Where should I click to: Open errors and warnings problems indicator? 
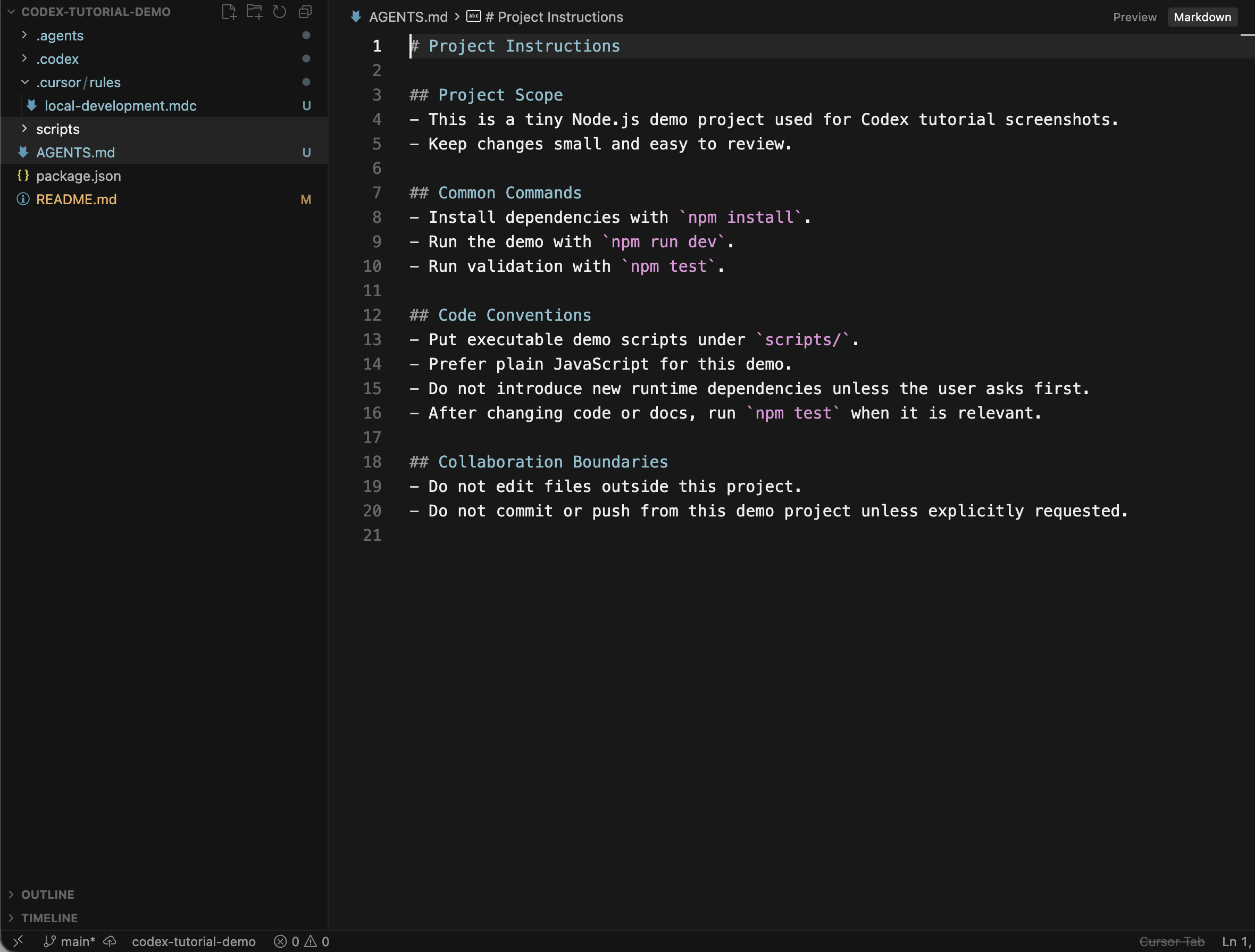click(302, 941)
